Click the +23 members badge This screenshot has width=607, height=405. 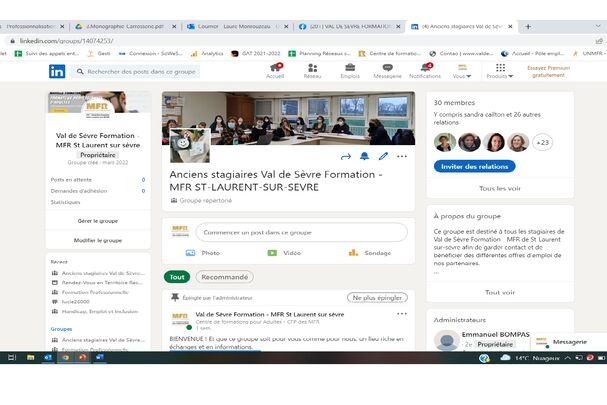point(542,142)
